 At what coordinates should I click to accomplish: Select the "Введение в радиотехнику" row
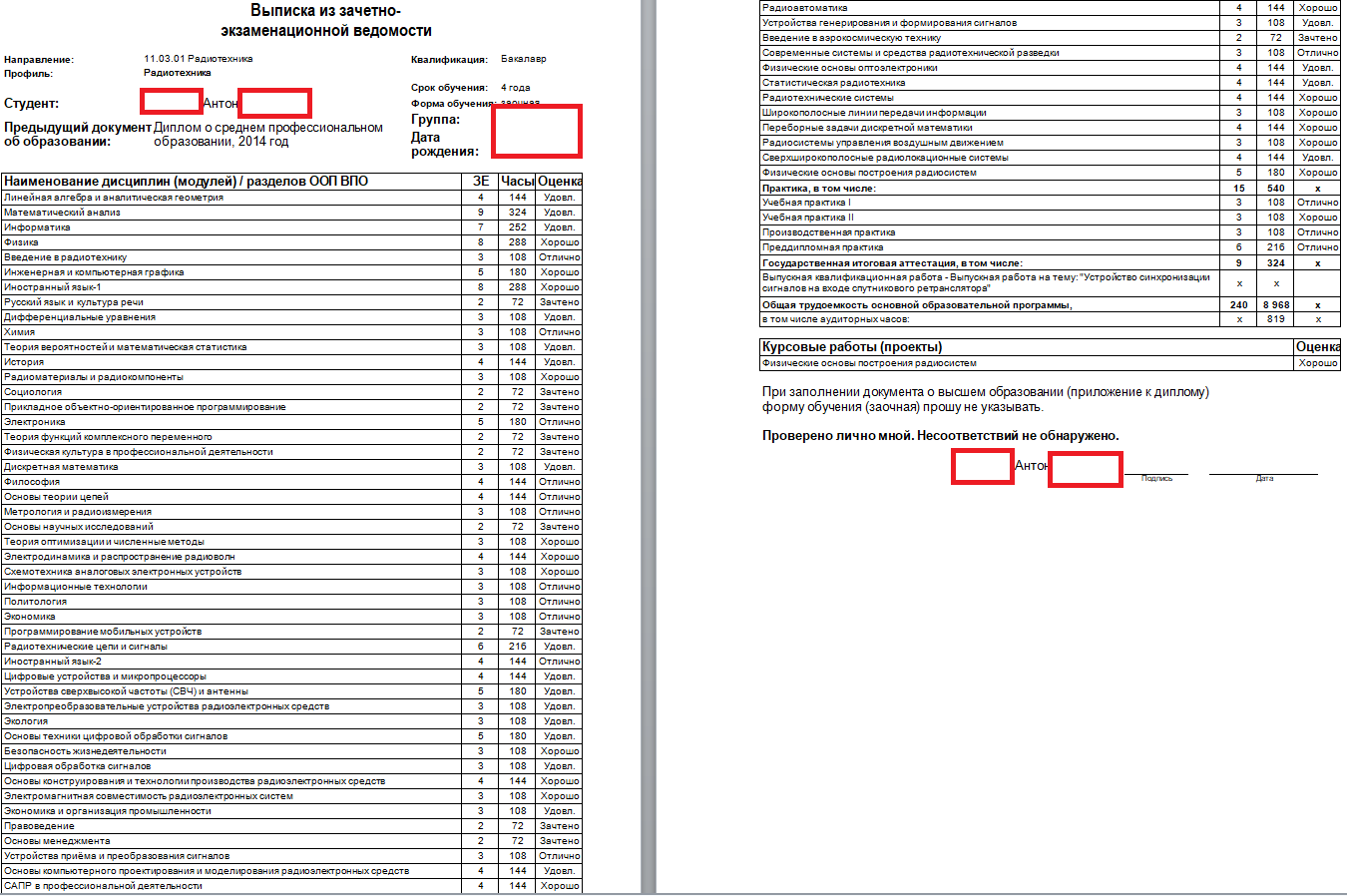[291, 257]
